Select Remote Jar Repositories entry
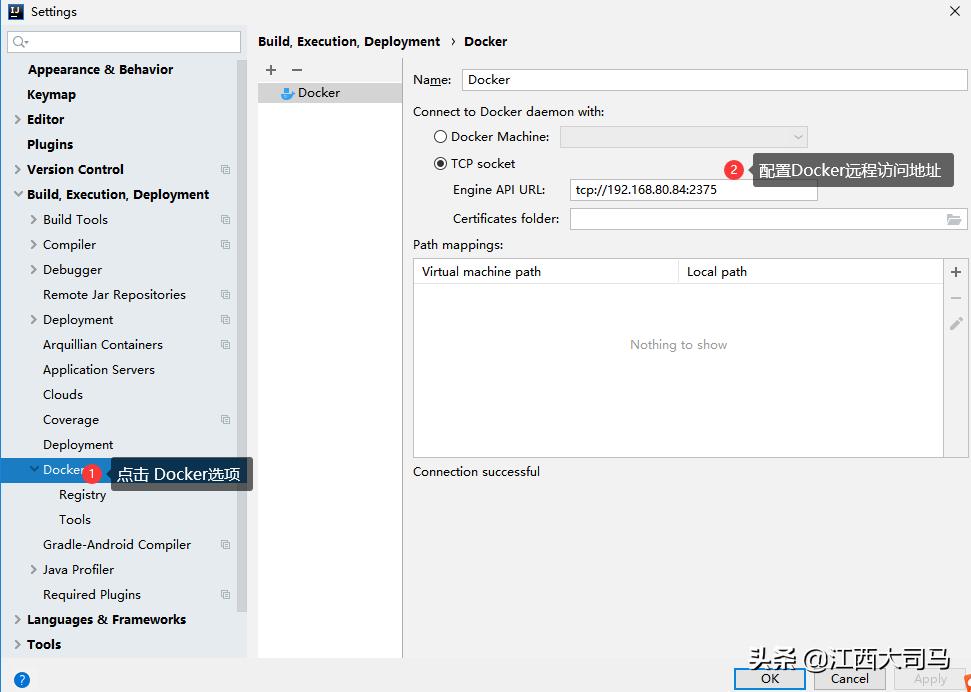Image resolution: width=971 pixels, height=692 pixels. 115,295
